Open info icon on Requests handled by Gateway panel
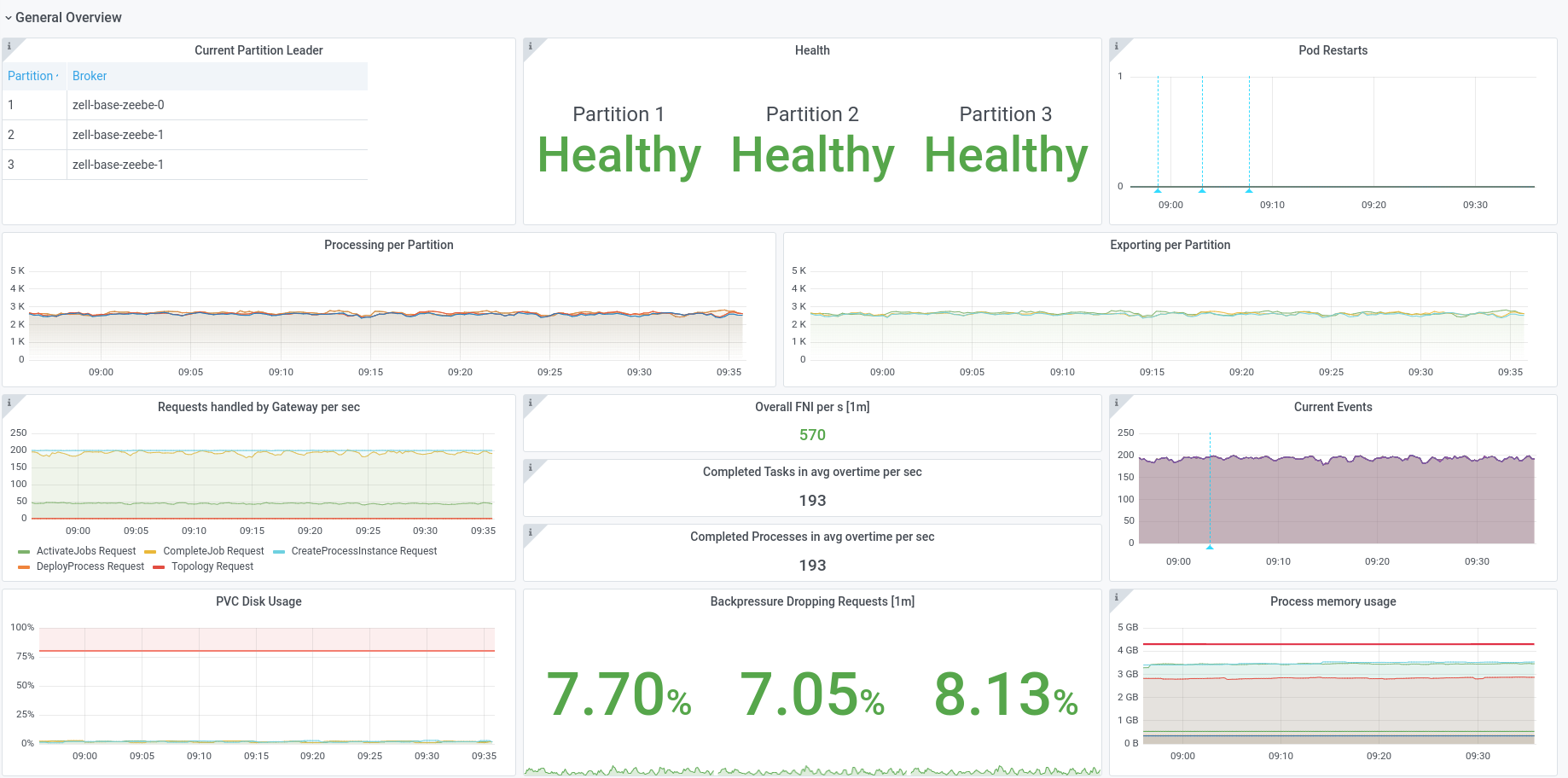This screenshot has height=778, width=1568. [9, 403]
